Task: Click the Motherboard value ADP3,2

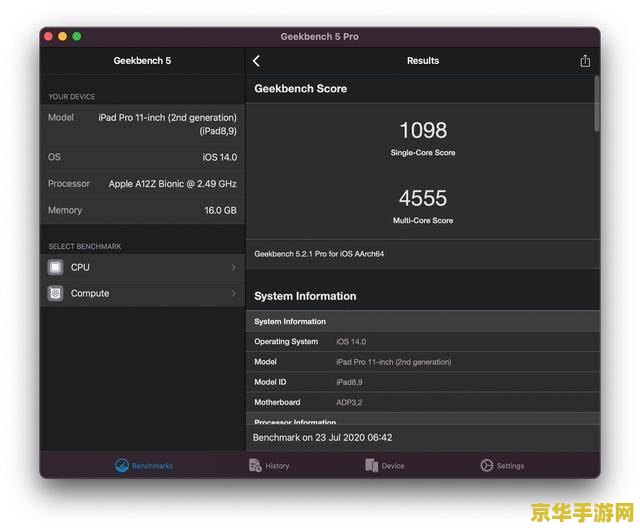Action: coord(349,402)
